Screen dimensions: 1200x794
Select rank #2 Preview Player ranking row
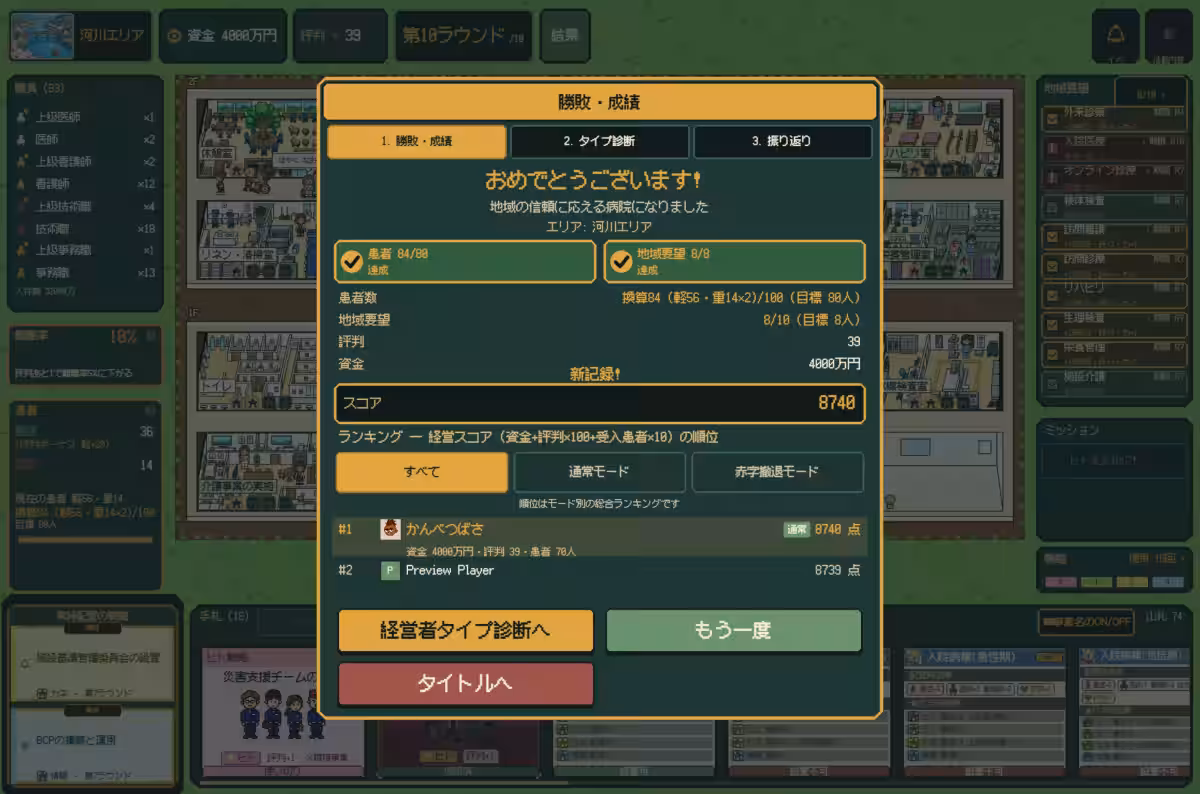point(600,571)
